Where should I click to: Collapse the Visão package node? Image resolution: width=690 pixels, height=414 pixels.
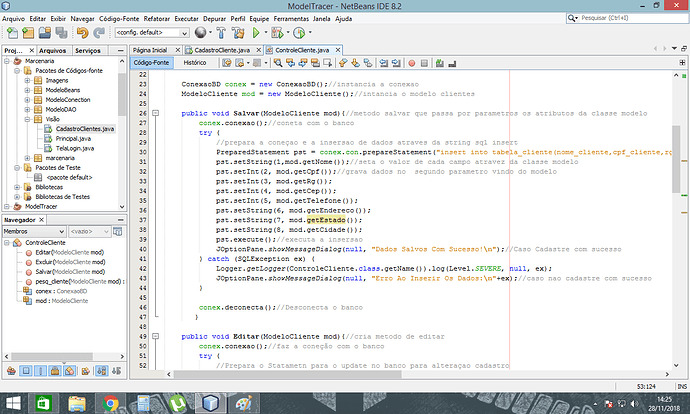(27, 119)
